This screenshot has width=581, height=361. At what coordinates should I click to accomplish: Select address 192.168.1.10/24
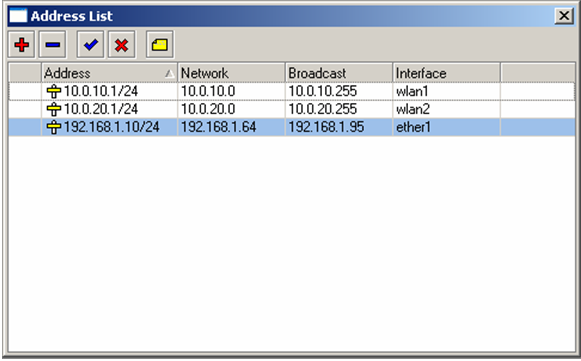coord(112,127)
